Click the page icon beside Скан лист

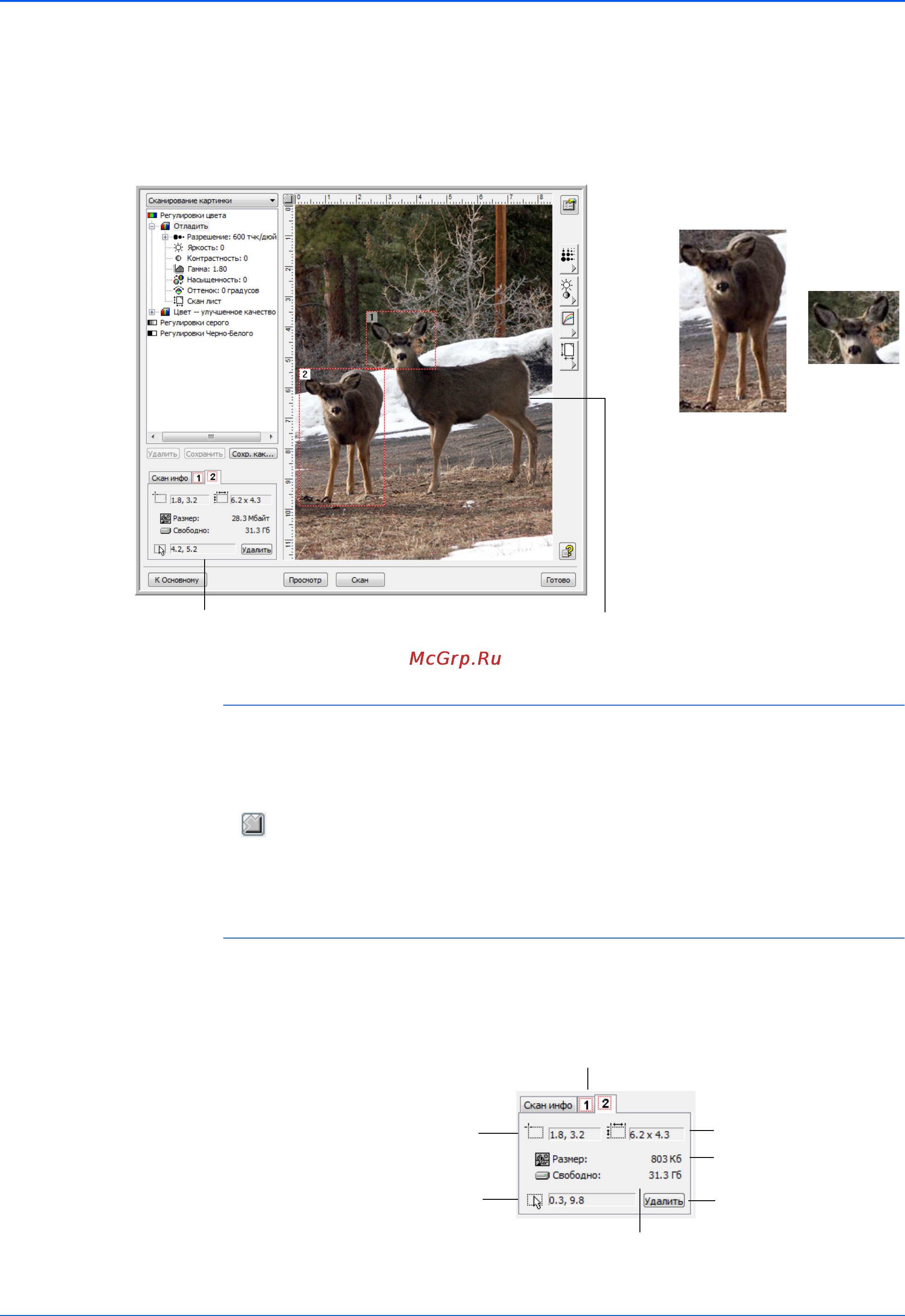[179, 302]
